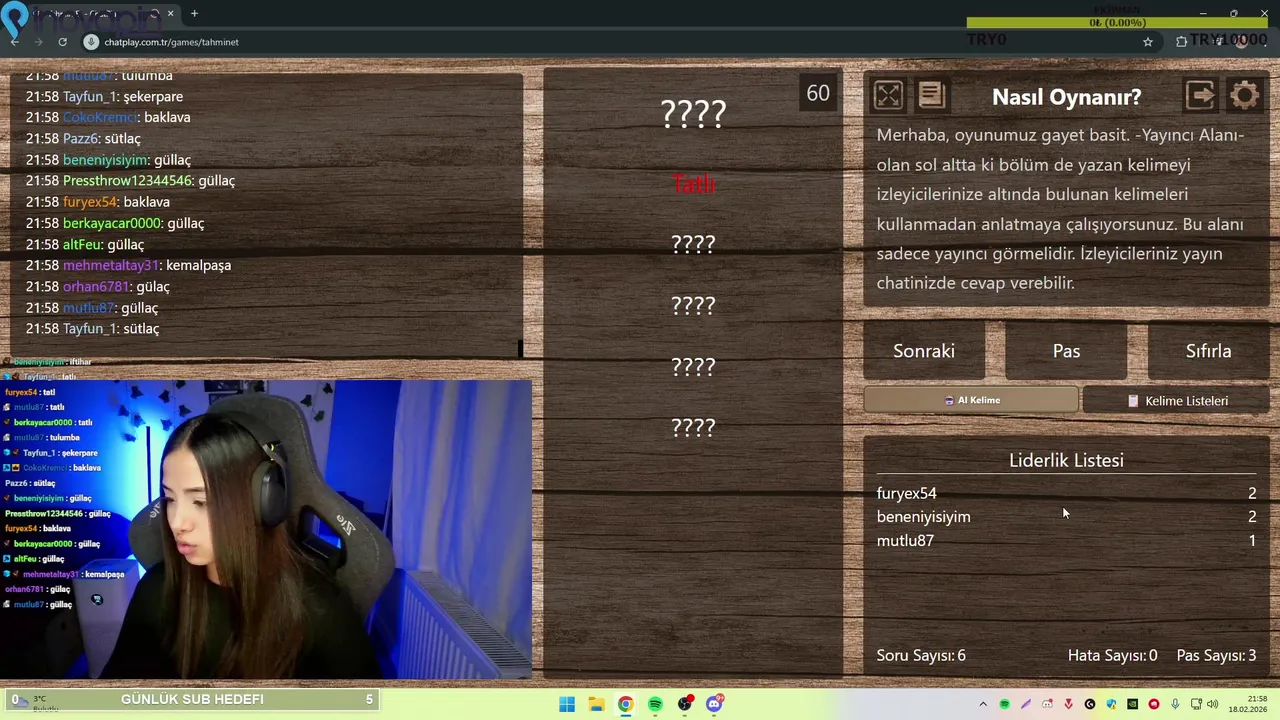Reload the page in Chrome

point(62,42)
